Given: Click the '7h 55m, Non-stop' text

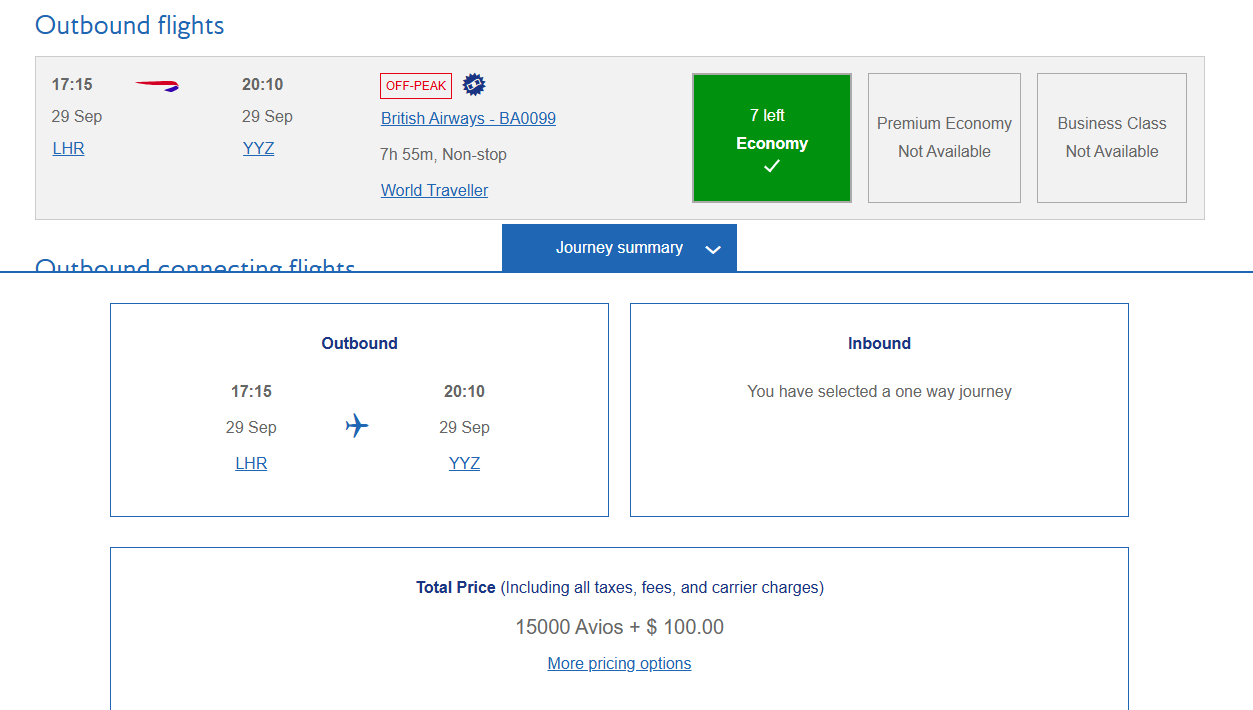Looking at the screenshot, I should point(444,154).
